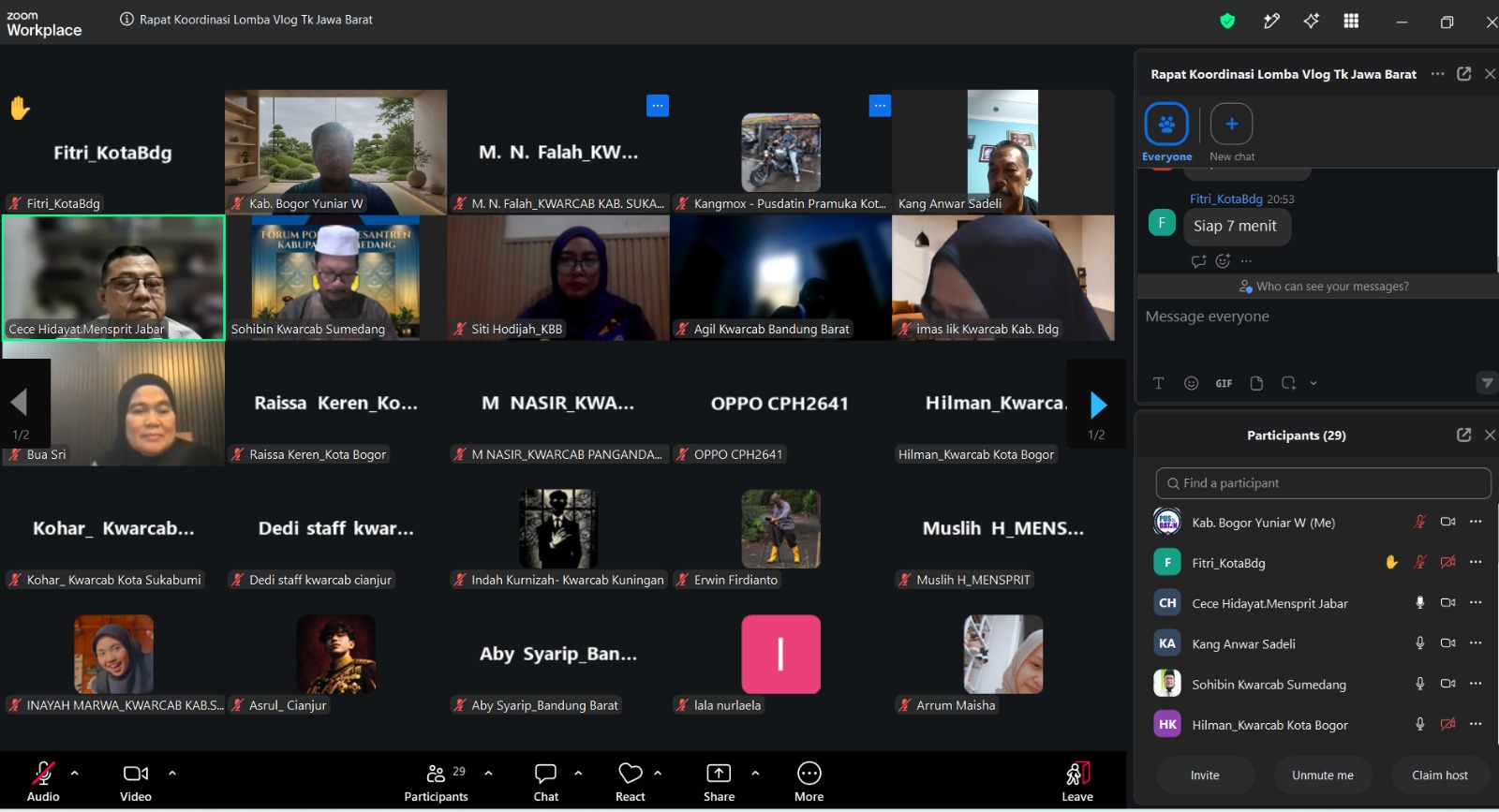Click the Claim host button
Image resolution: width=1499 pixels, height=812 pixels.
[1440, 775]
